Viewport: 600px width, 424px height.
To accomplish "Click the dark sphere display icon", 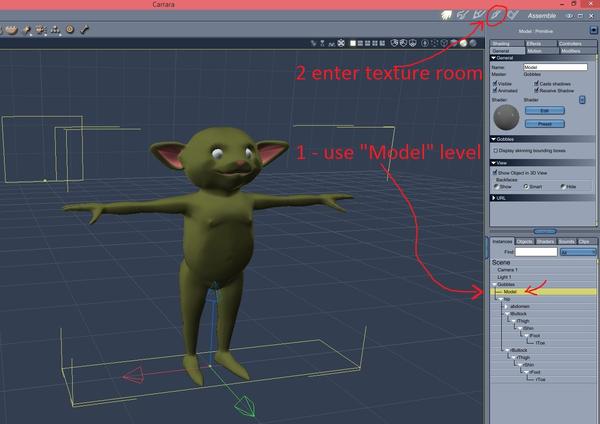I will click(x=473, y=43).
